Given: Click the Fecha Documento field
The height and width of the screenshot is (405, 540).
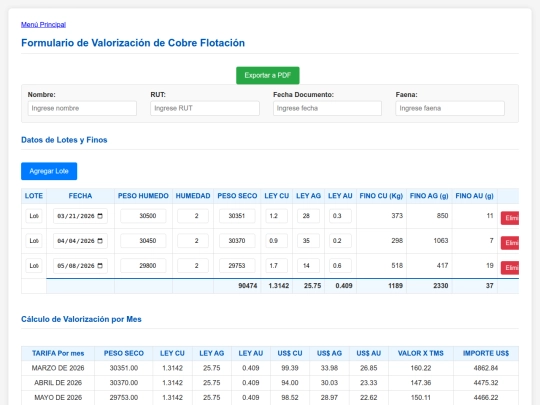Looking at the screenshot, I should click(x=327, y=108).
